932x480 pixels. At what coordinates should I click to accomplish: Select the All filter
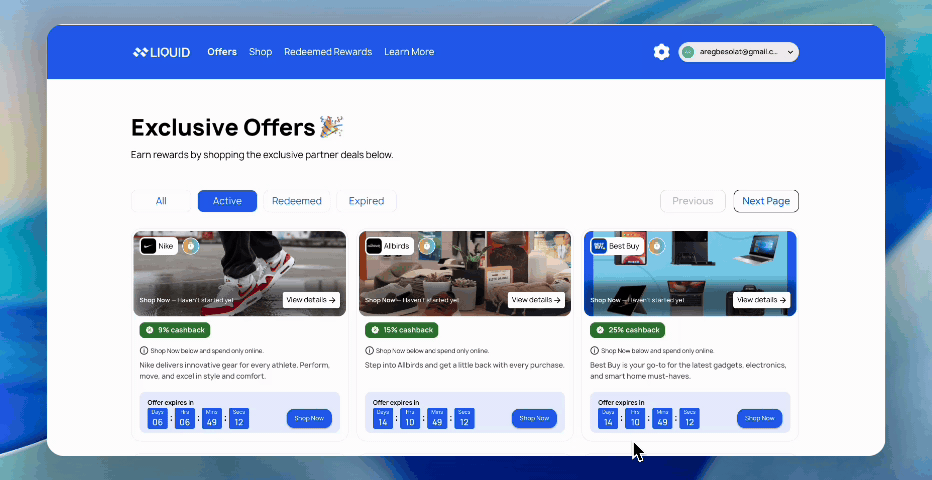(161, 201)
